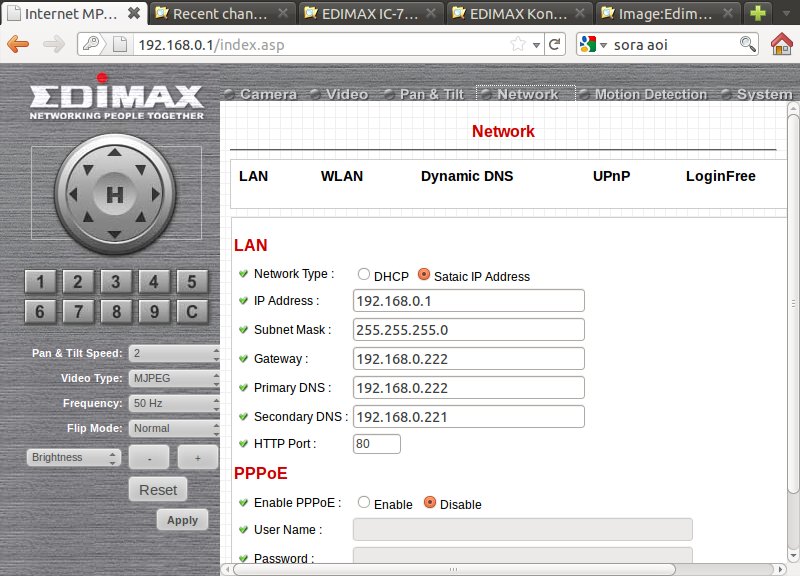This screenshot has width=800, height=576.
Task: Click the Home (H) button on pan control
Action: point(115,195)
